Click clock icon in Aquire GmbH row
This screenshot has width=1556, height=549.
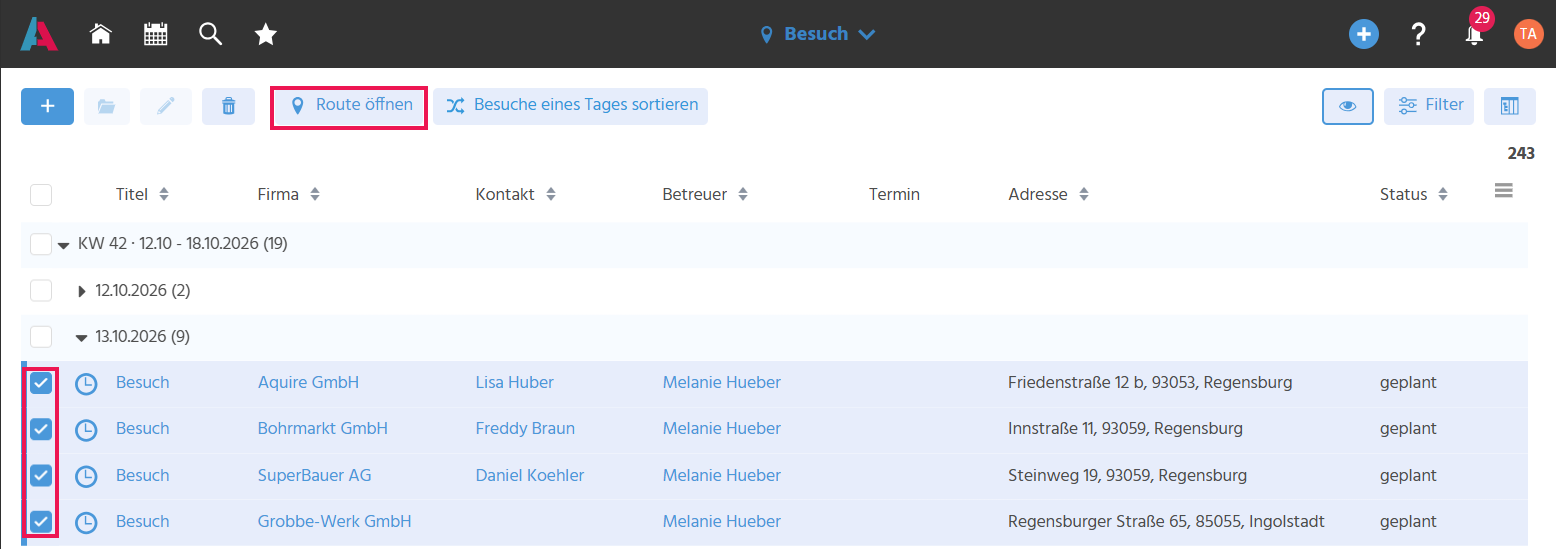tap(87, 383)
